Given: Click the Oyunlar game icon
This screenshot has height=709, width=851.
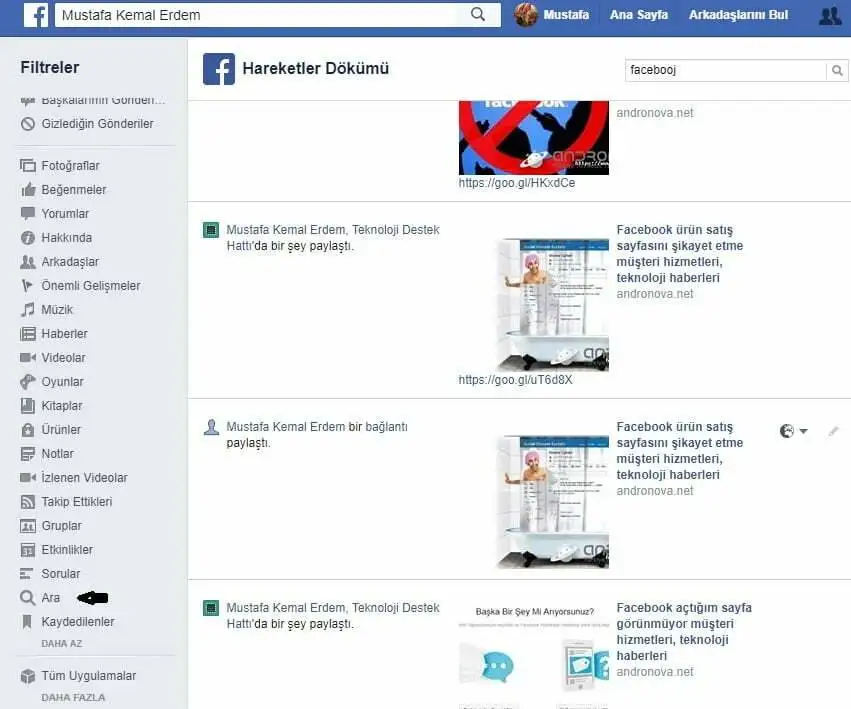Looking at the screenshot, I should 28,382.
